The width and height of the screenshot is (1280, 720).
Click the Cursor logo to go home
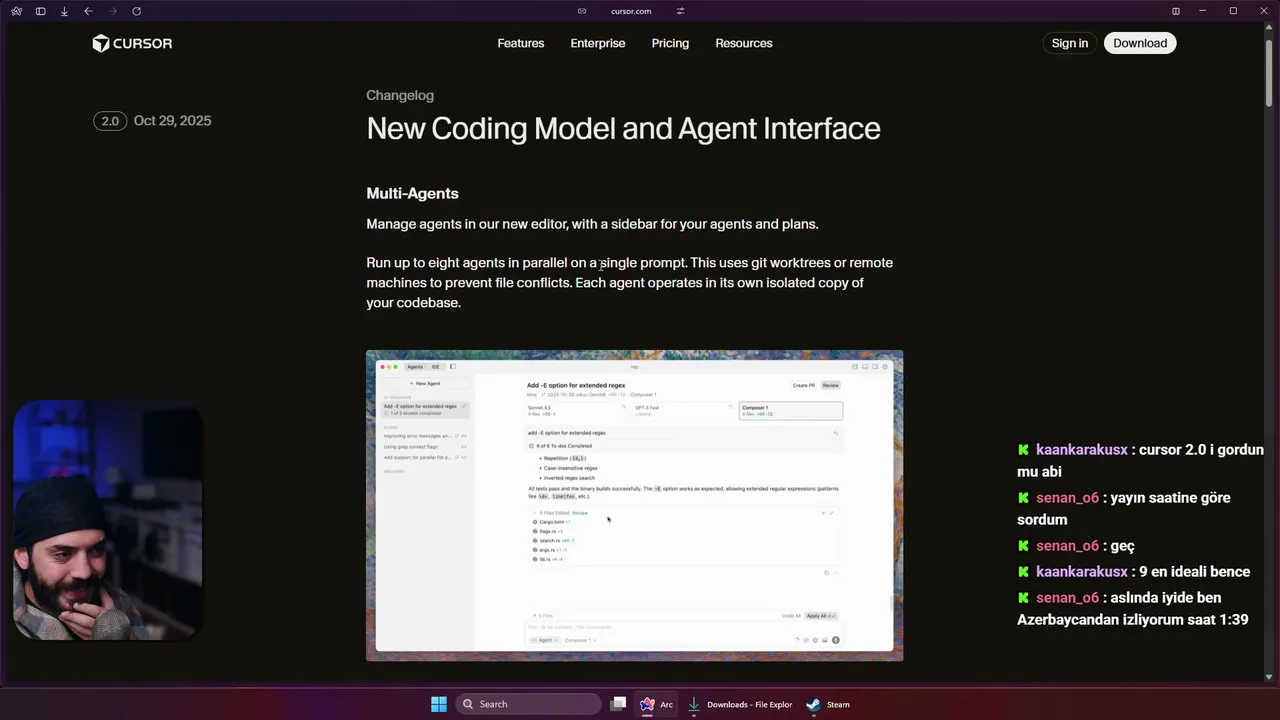point(132,43)
